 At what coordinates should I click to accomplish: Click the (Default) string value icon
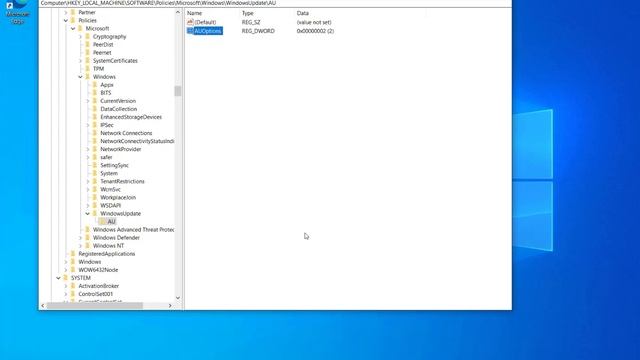pyautogui.click(x=190, y=22)
